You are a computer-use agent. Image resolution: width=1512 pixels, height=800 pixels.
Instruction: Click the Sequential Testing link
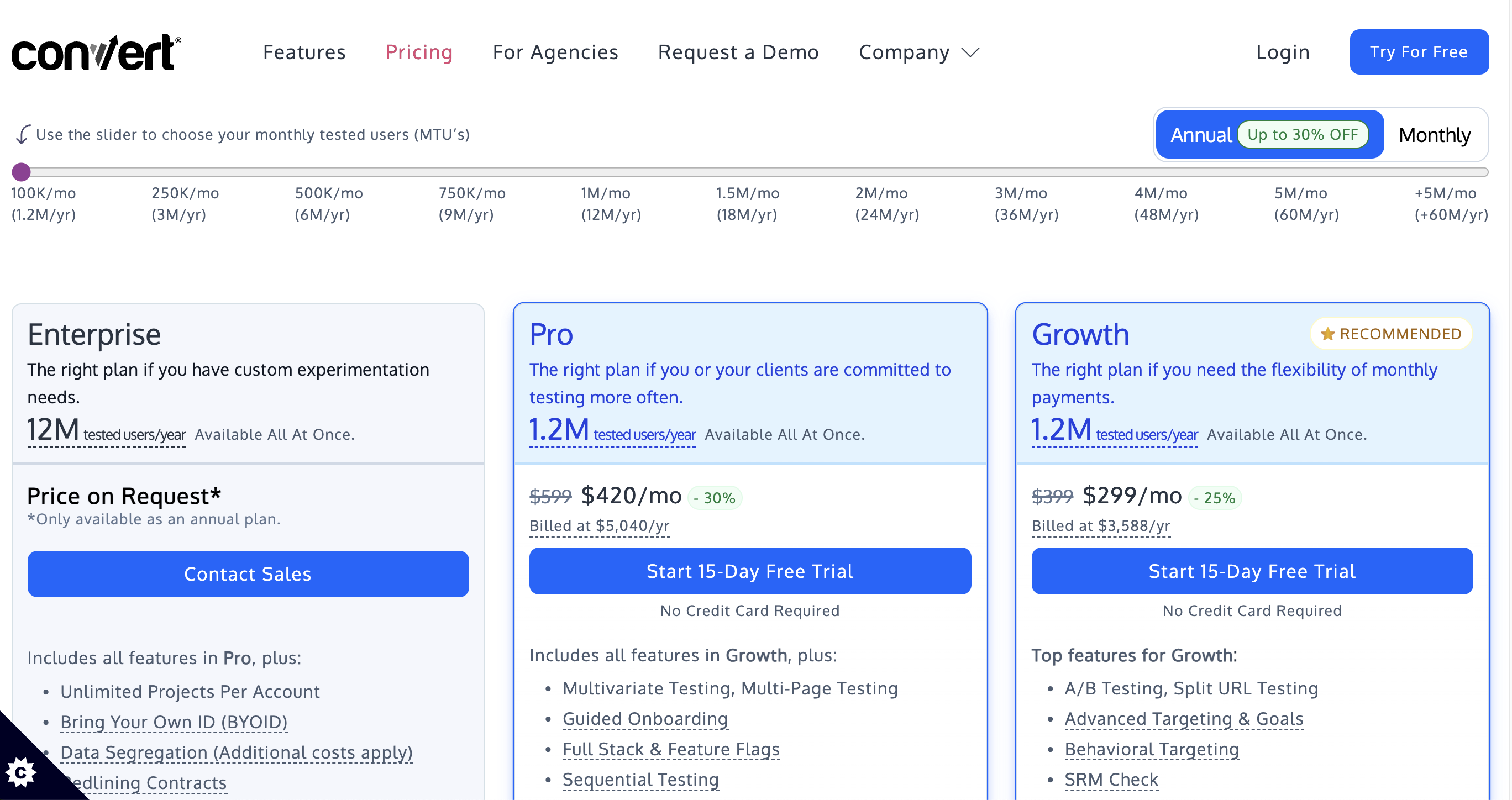click(x=641, y=780)
